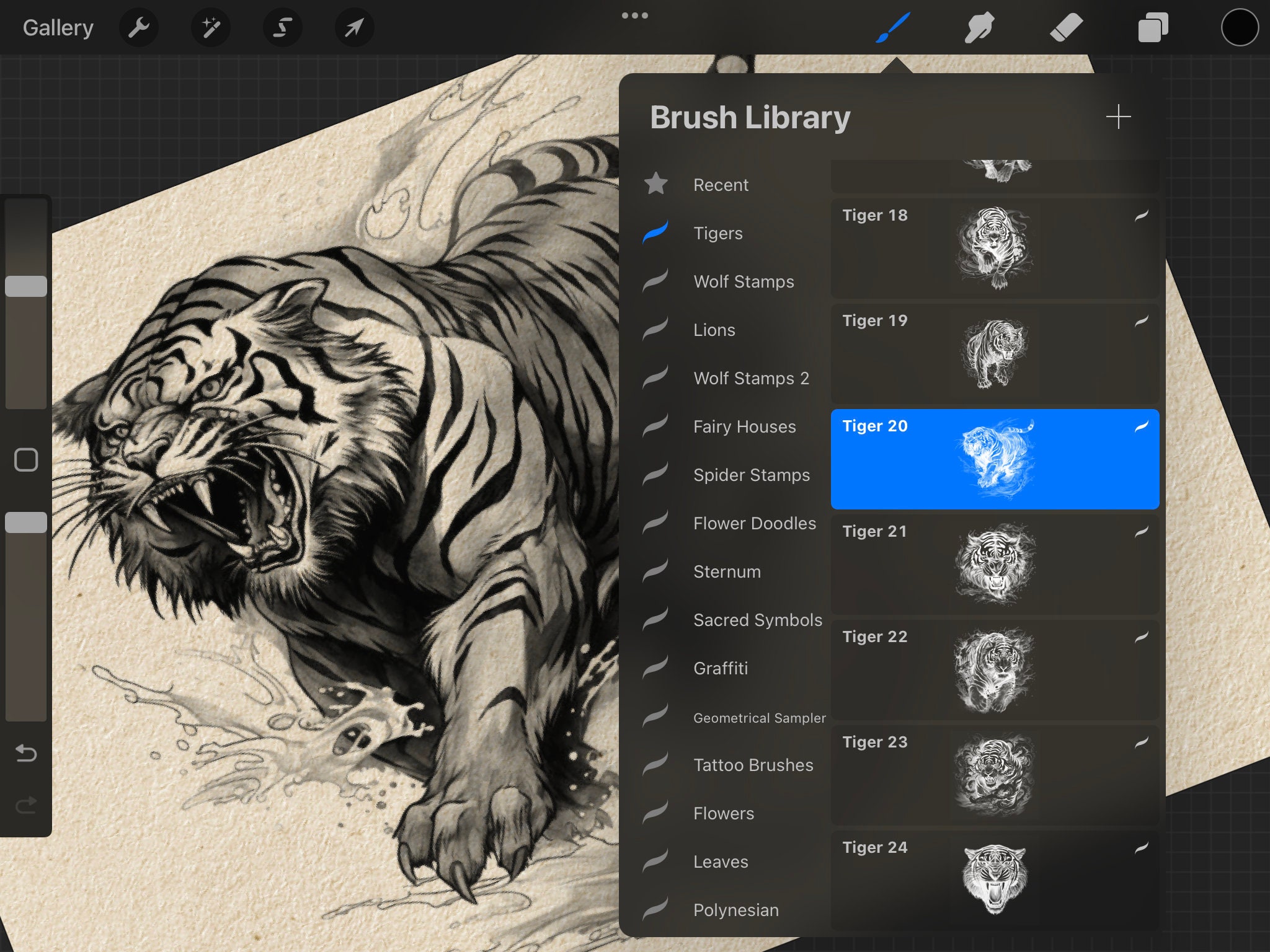Tap the brush icon beside Sternum
The height and width of the screenshot is (952, 1270).
[655, 570]
